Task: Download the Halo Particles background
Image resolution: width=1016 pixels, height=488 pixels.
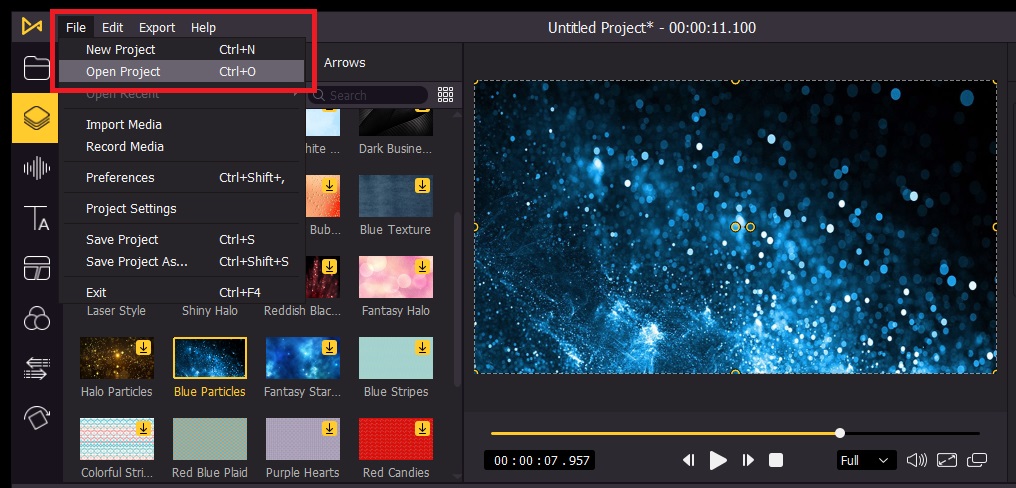Action: tap(143, 348)
